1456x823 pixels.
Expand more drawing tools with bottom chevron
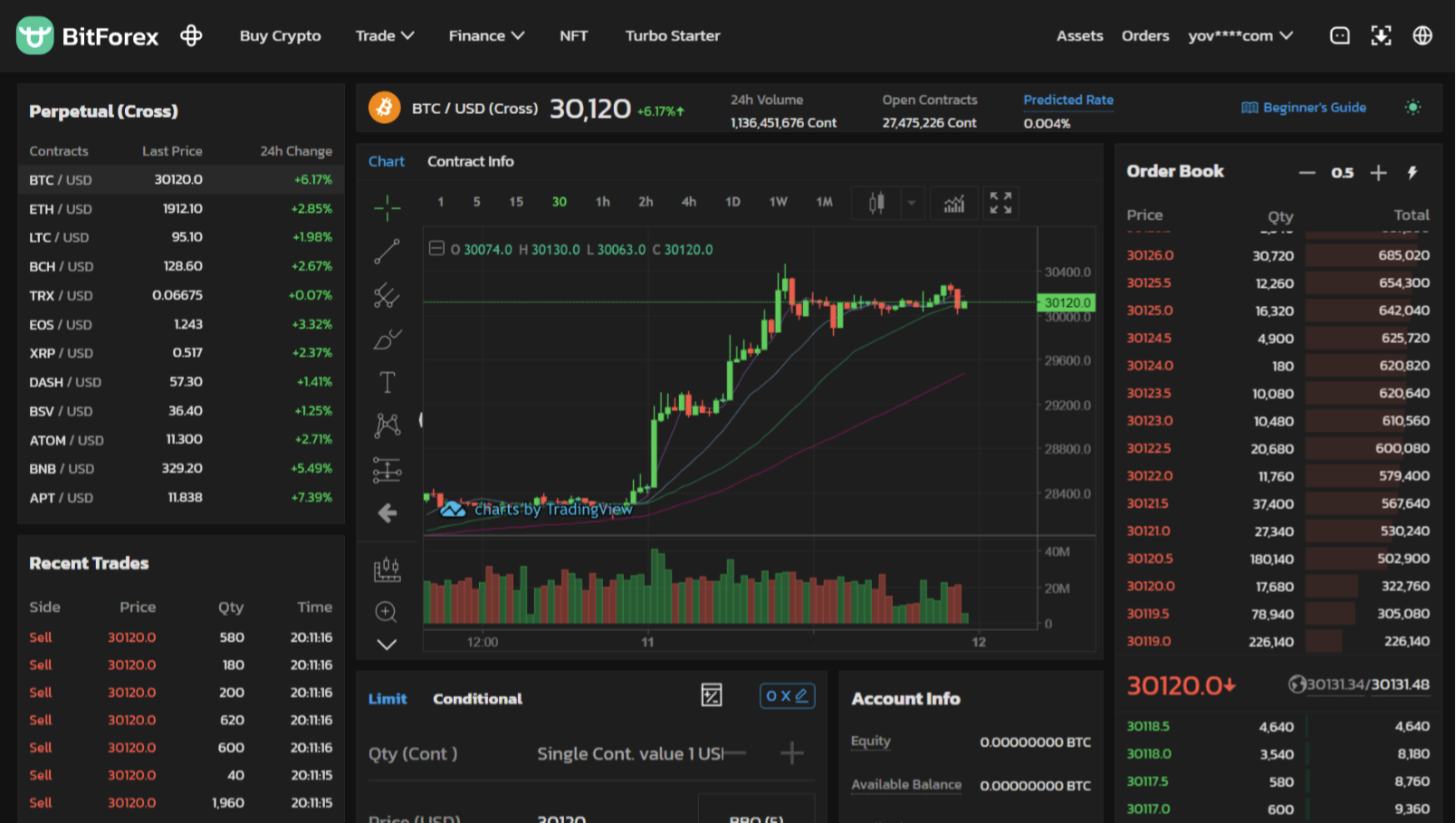pos(387,645)
